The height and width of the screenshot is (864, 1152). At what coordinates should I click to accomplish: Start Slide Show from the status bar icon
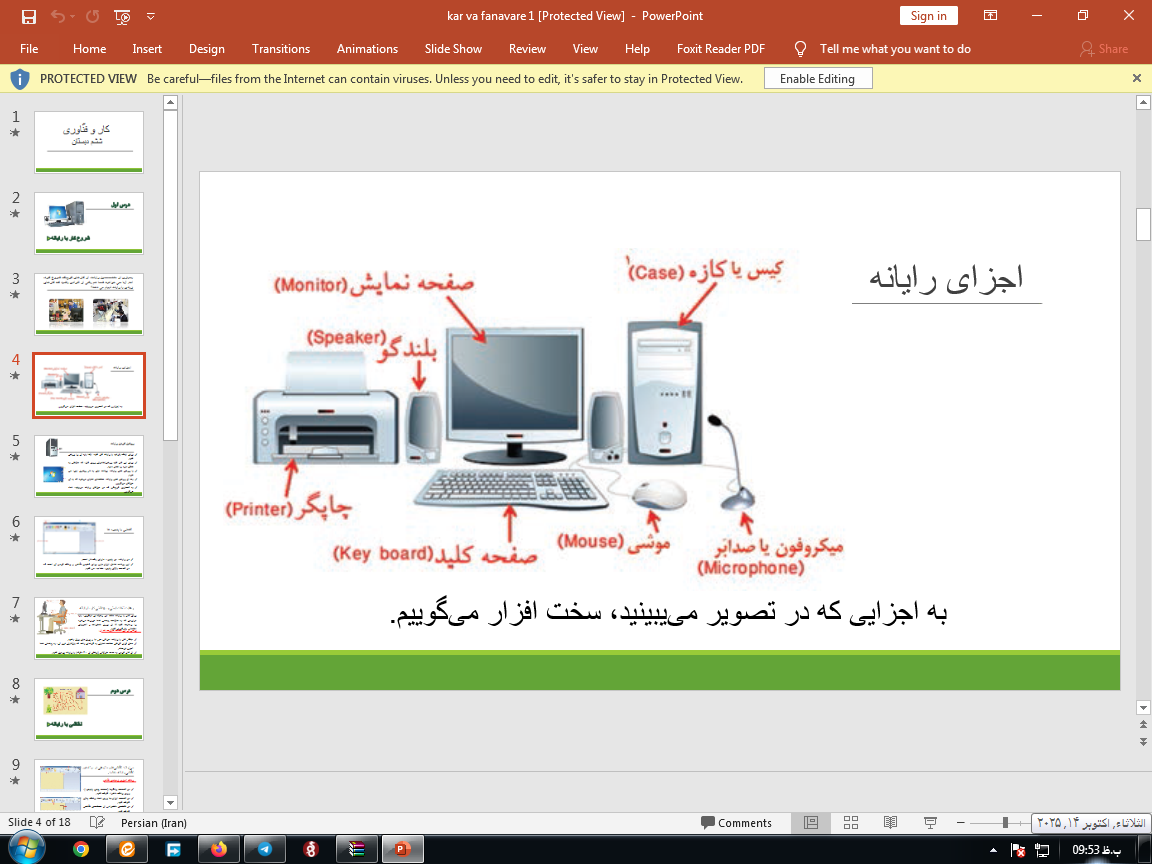pos(930,822)
